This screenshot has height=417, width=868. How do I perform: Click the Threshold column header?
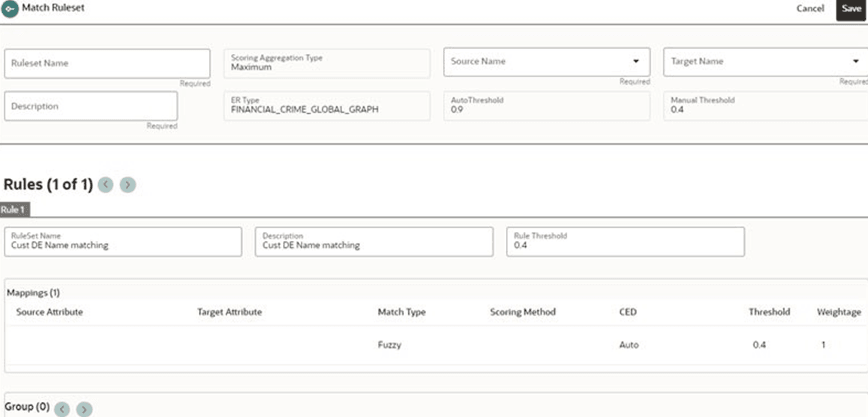tap(769, 312)
